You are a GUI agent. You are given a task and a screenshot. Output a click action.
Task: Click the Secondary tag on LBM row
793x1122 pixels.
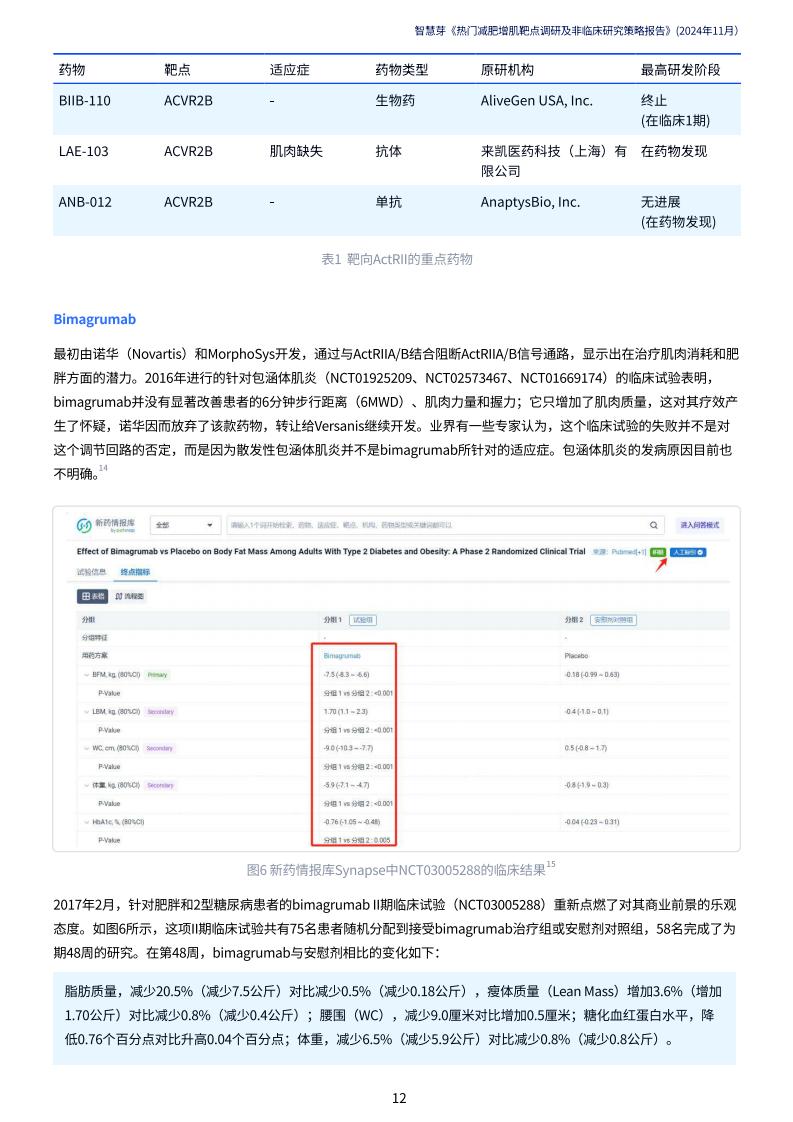(x=160, y=712)
